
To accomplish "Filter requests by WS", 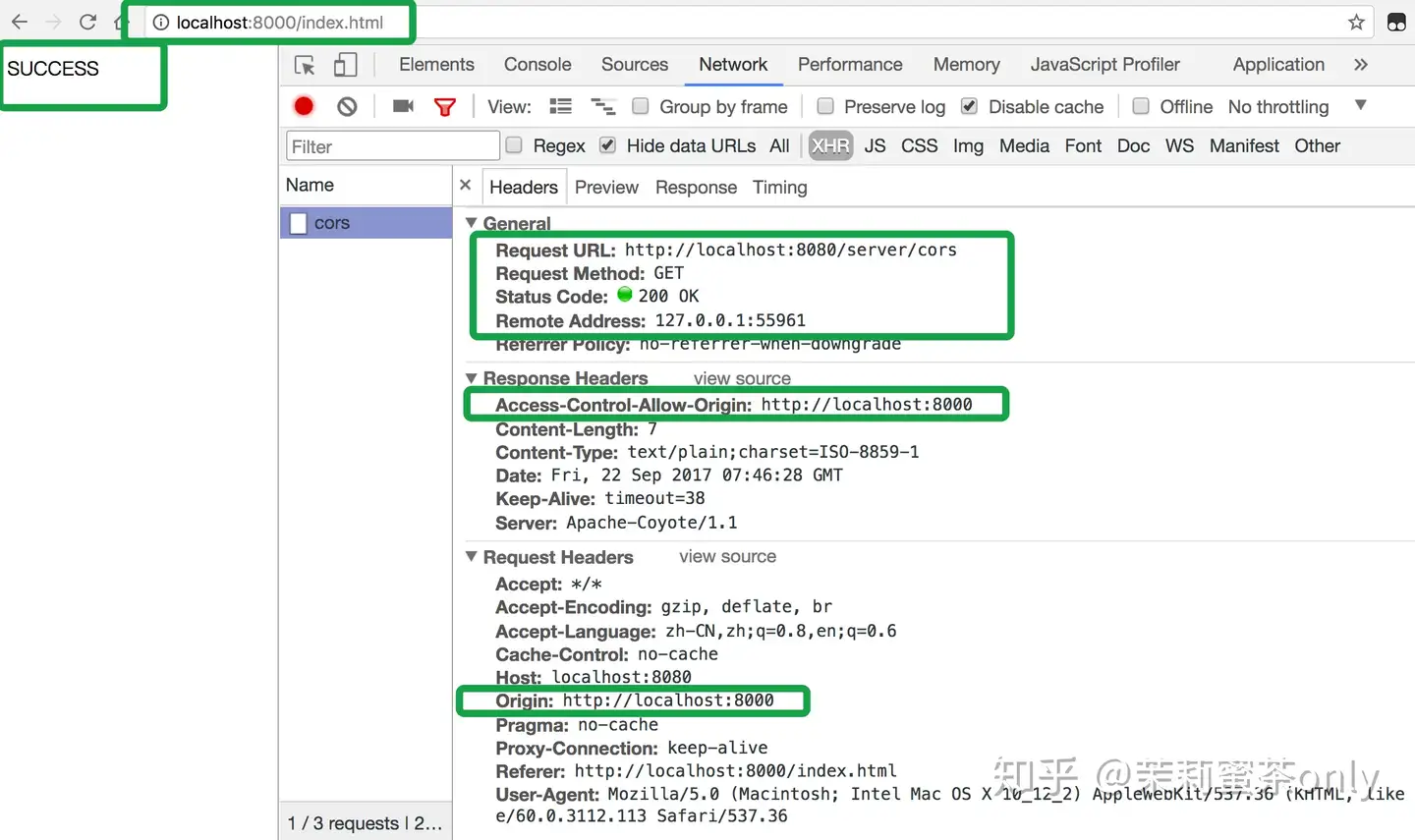I will (1179, 146).
